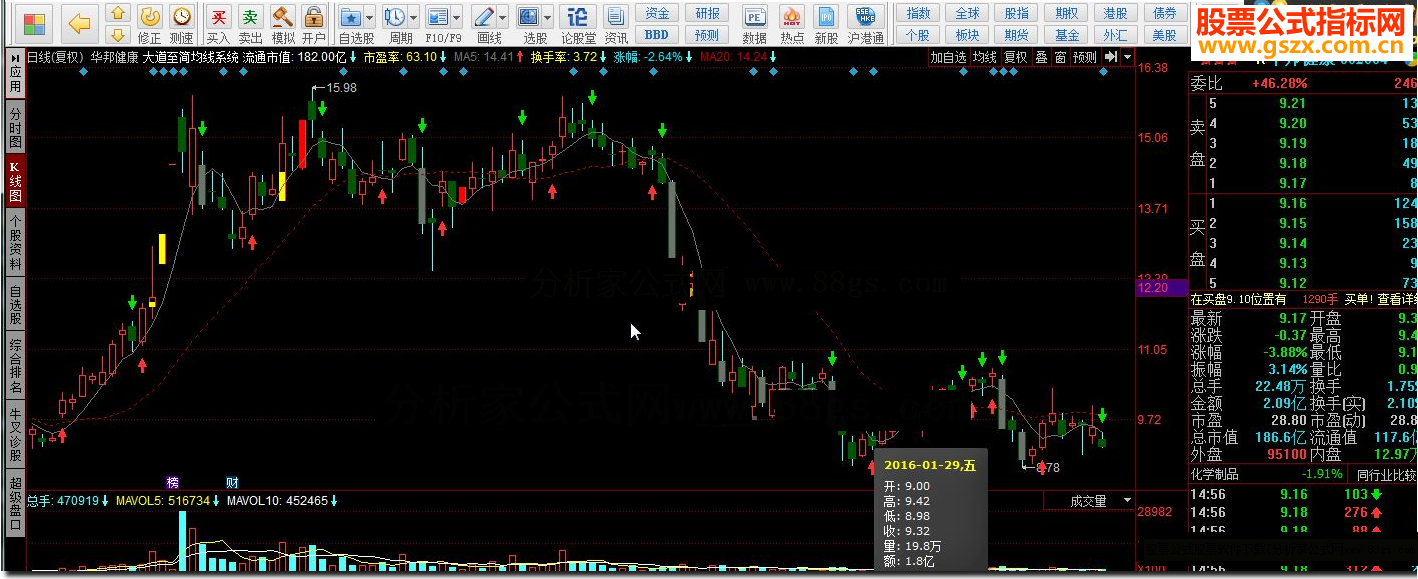This screenshot has height=579, width=1418.
Task: Open the 模拟 simulated trading gavel icon
Action: click(283, 23)
